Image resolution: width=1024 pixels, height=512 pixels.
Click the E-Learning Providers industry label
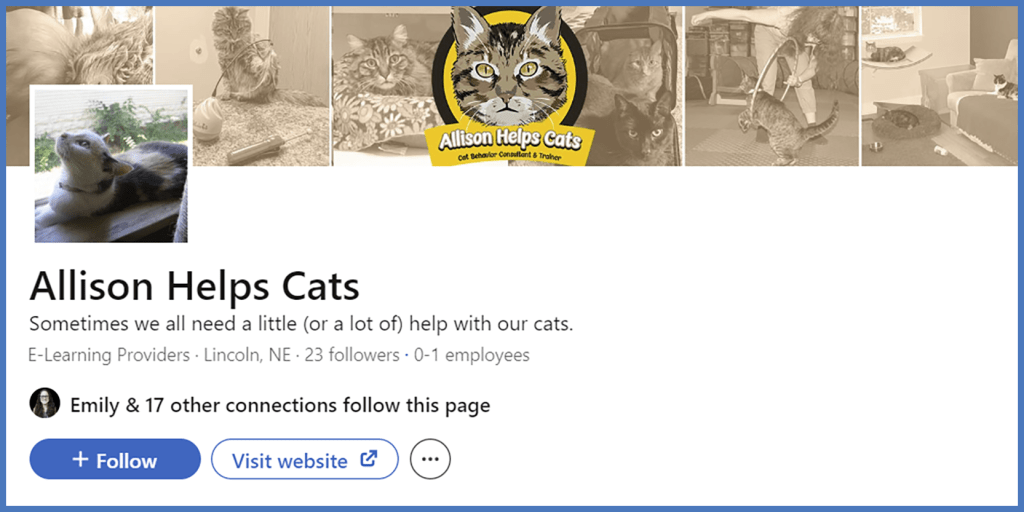(109, 355)
